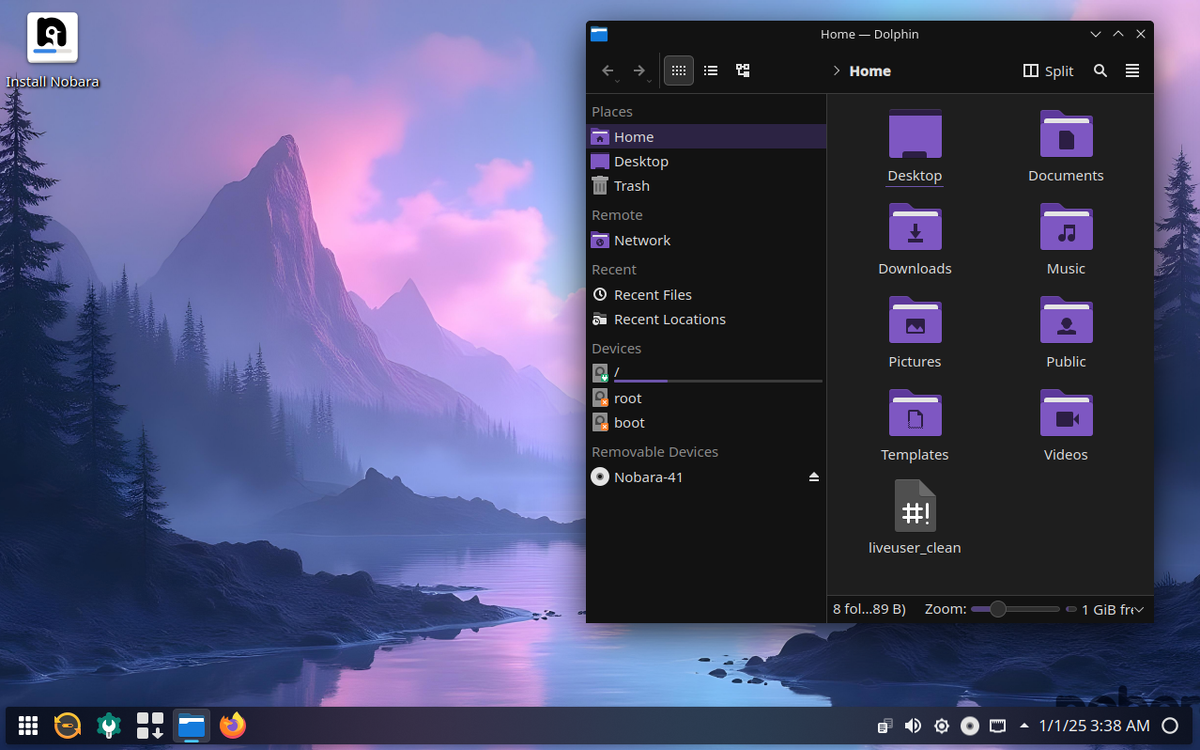Open the Home breadcrumb entry
The height and width of the screenshot is (750, 1200).
868,70
